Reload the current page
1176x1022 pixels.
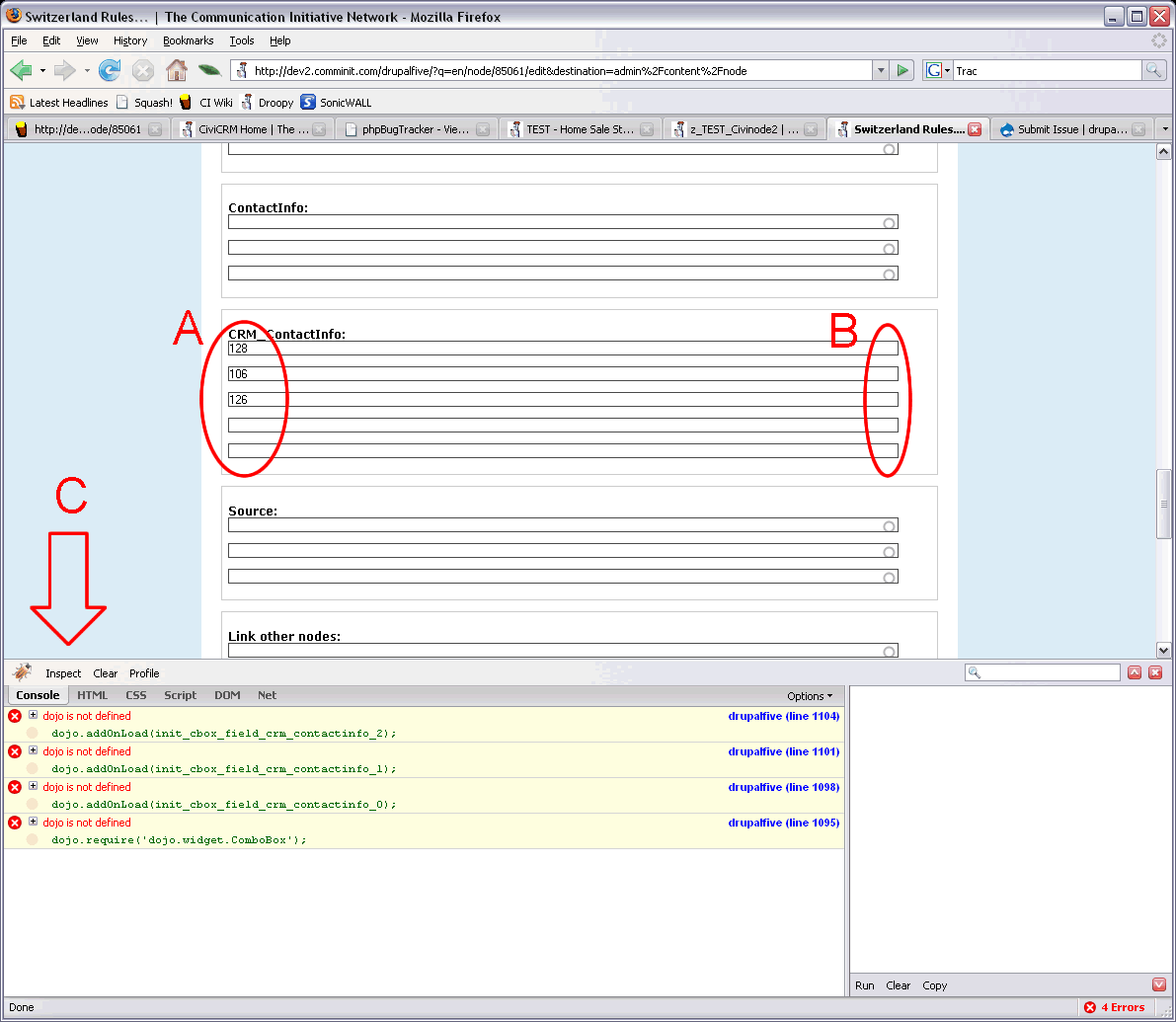(x=110, y=70)
